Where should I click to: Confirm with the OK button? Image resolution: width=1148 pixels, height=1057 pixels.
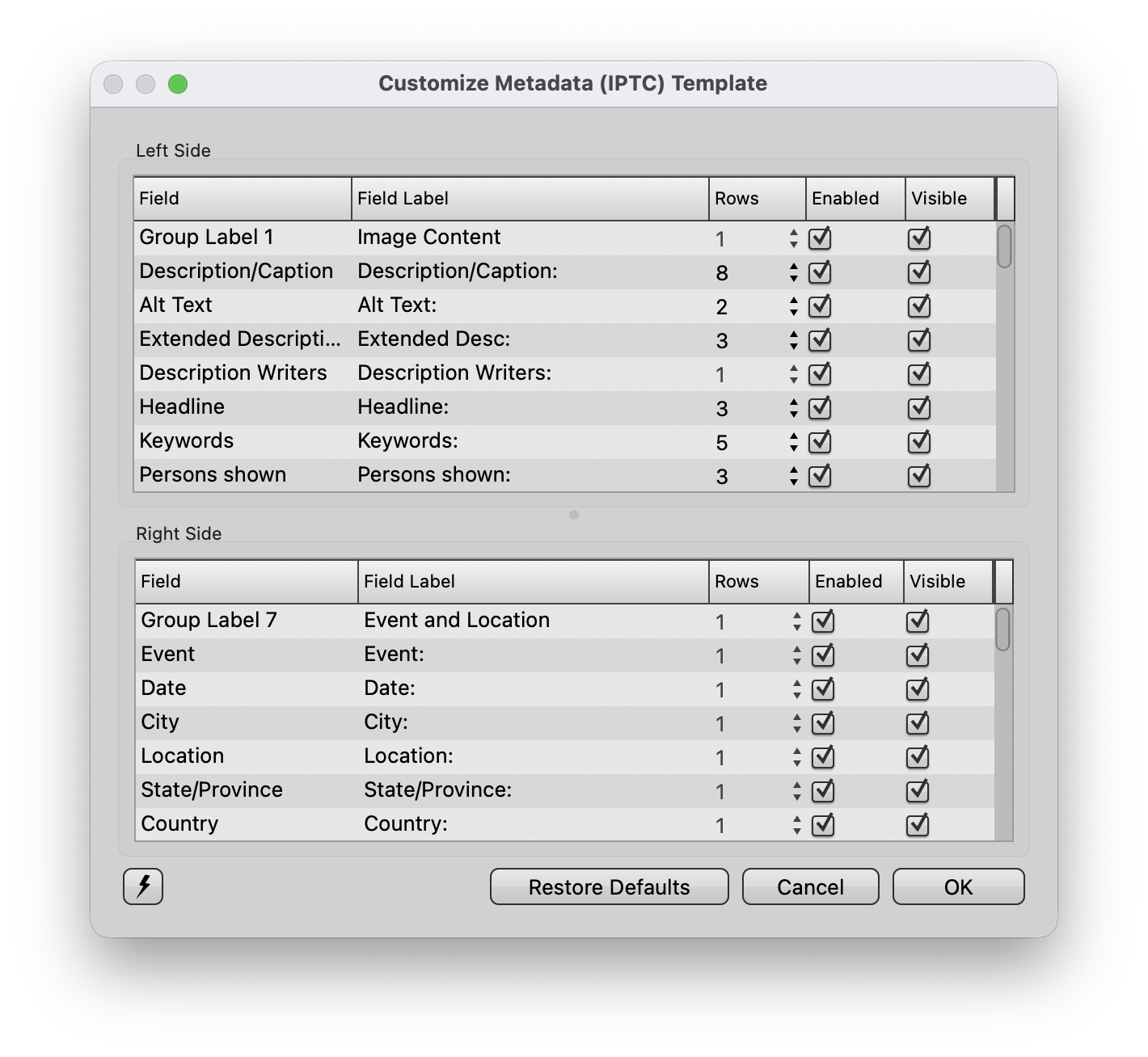(958, 886)
